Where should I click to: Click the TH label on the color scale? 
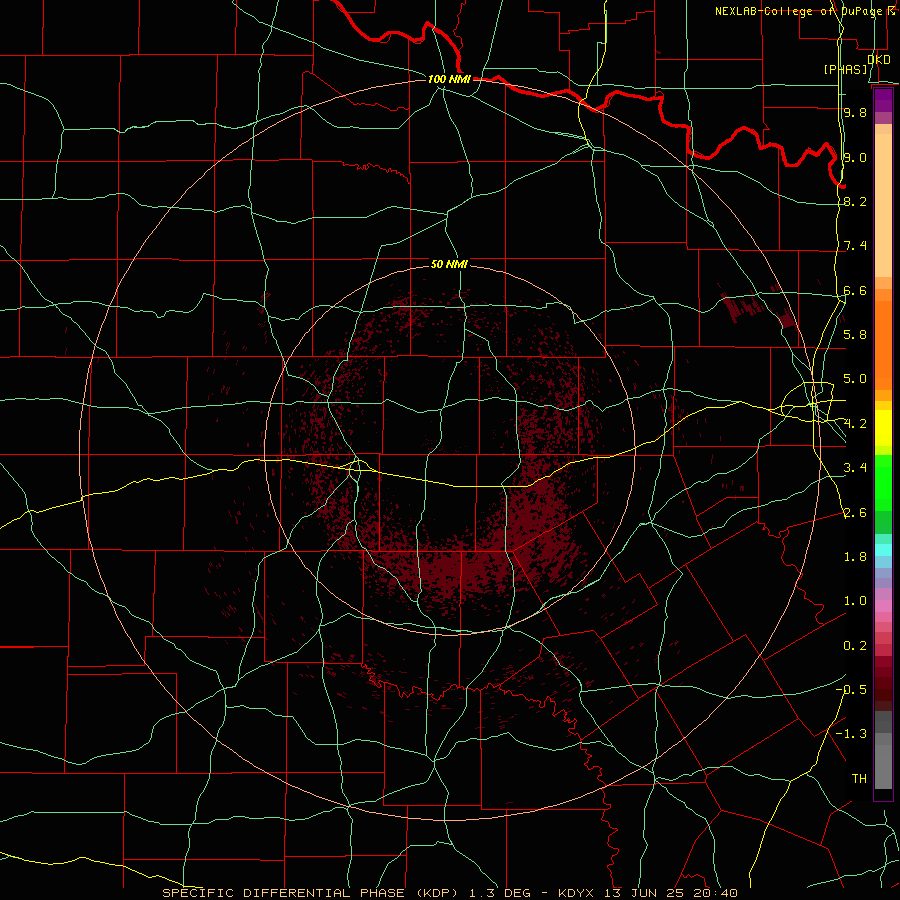859,779
